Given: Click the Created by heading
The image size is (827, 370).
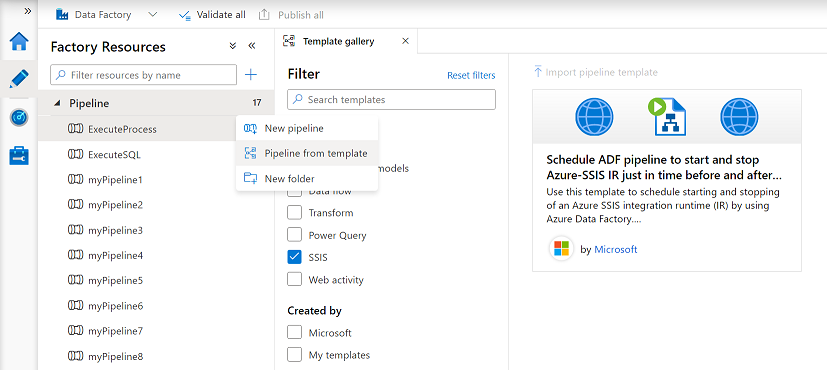Looking at the screenshot, I should click(314, 311).
